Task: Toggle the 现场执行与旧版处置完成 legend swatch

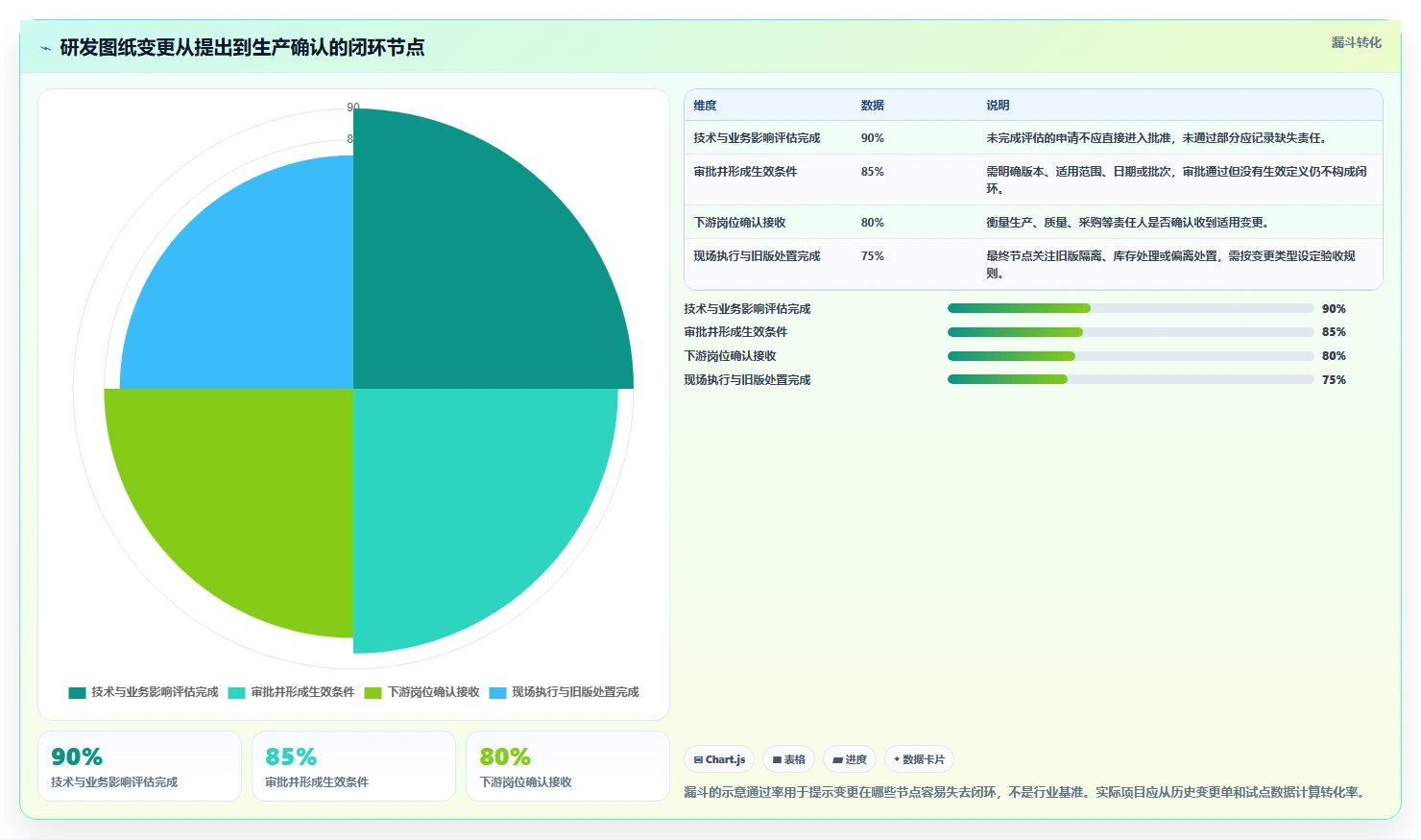Action: (497, 692)
